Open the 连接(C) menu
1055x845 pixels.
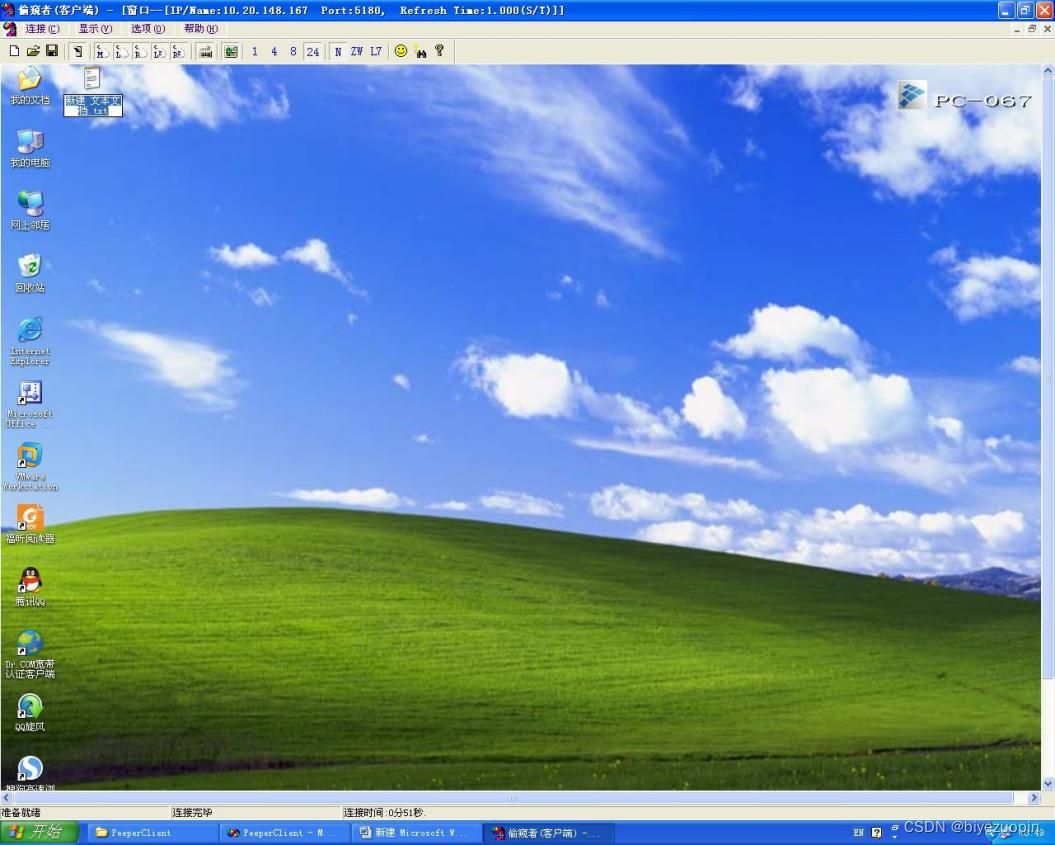point(42,29)
